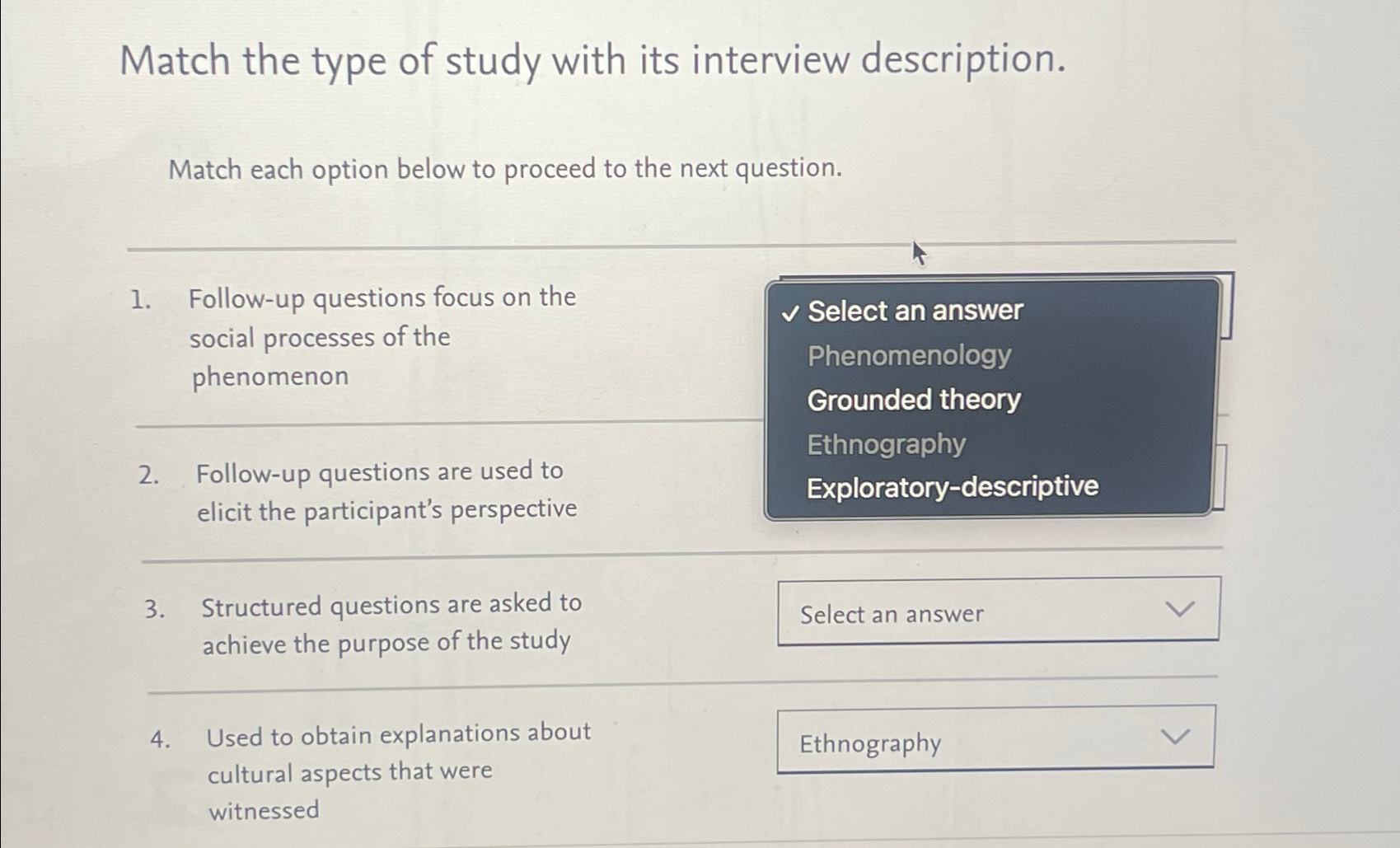The width and height of the screenshot is (1400, 848).
Task: Click the checked "Select an answer" option
Action: [913, 312]
